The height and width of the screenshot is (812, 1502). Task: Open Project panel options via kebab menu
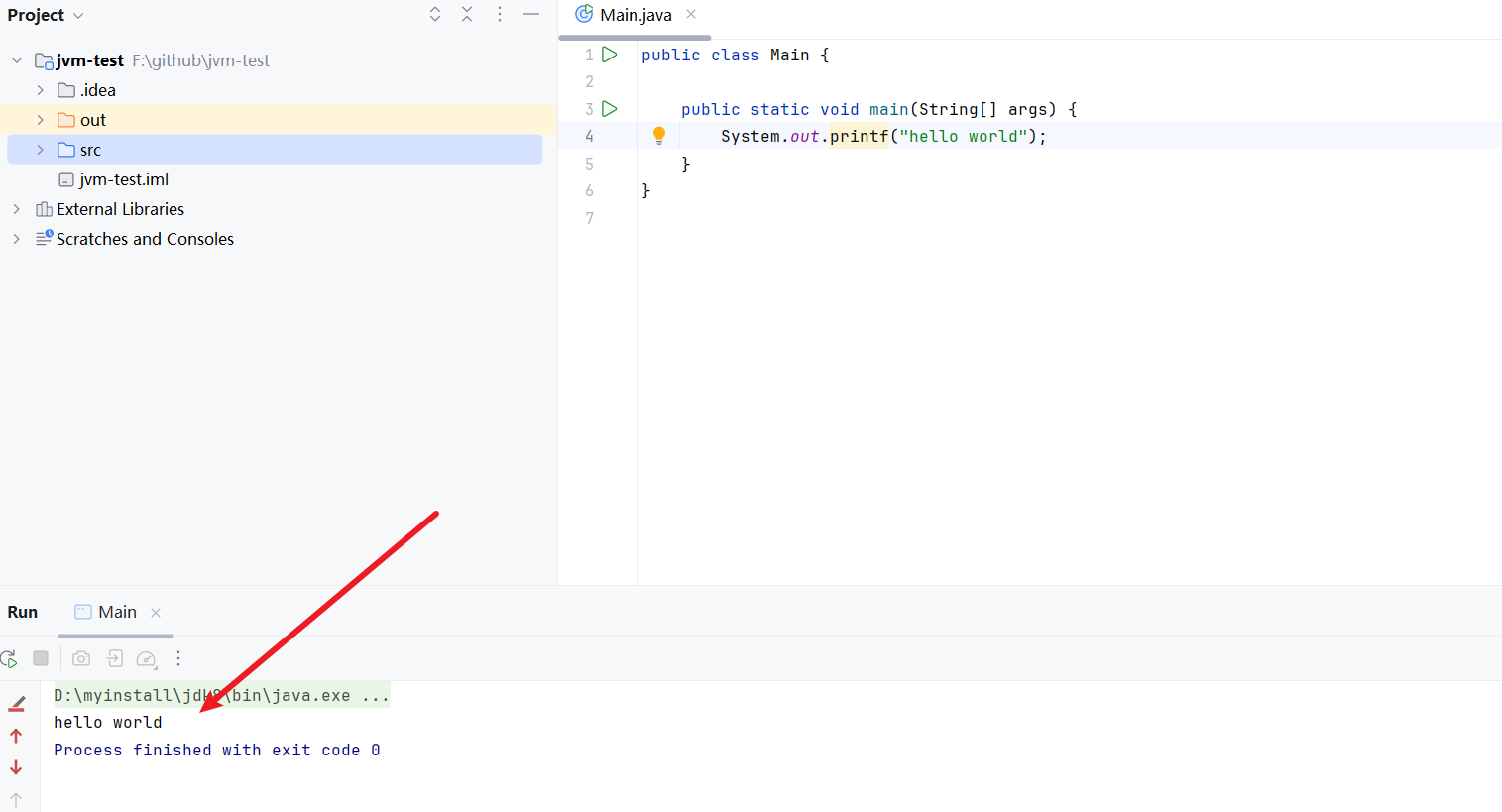click(499, 14)
